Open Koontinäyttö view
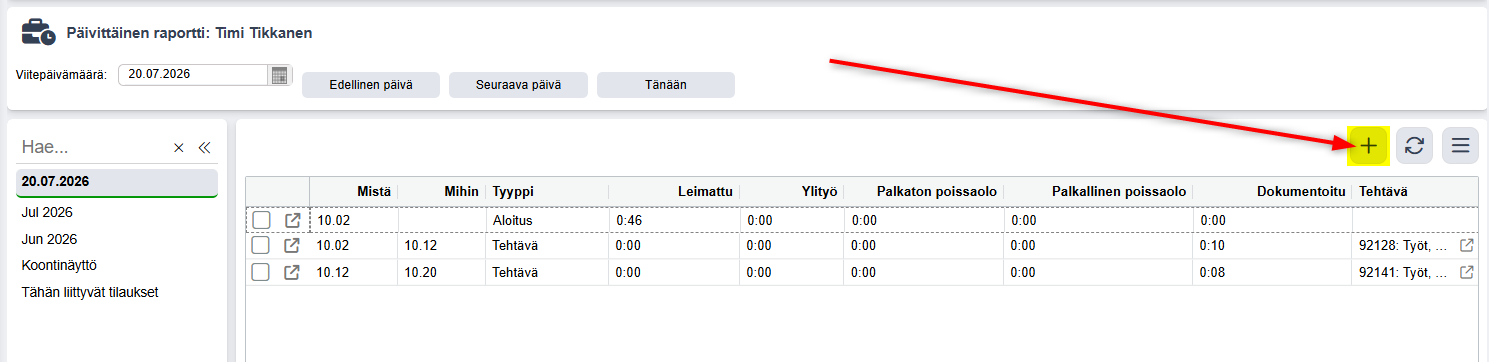1489x362 pixels. tap(59, 266)
